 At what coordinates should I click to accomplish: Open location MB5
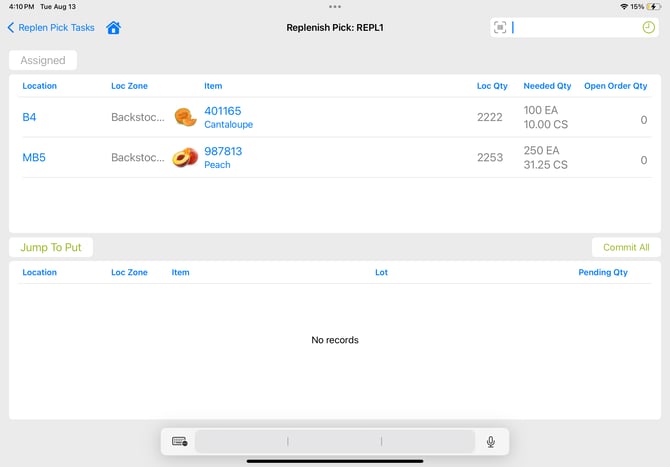pyautogui.click(x=34, y=158)
